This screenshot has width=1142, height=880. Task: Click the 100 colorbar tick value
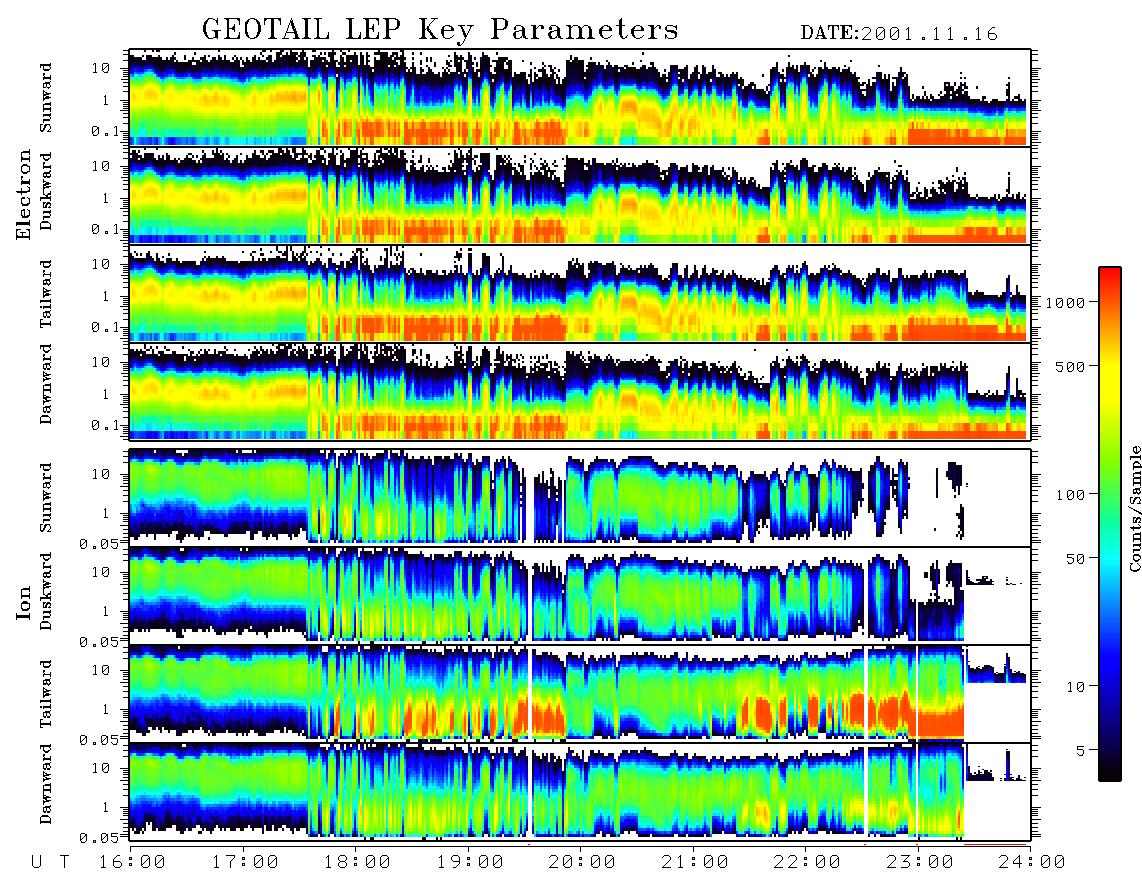[1070, 495]
